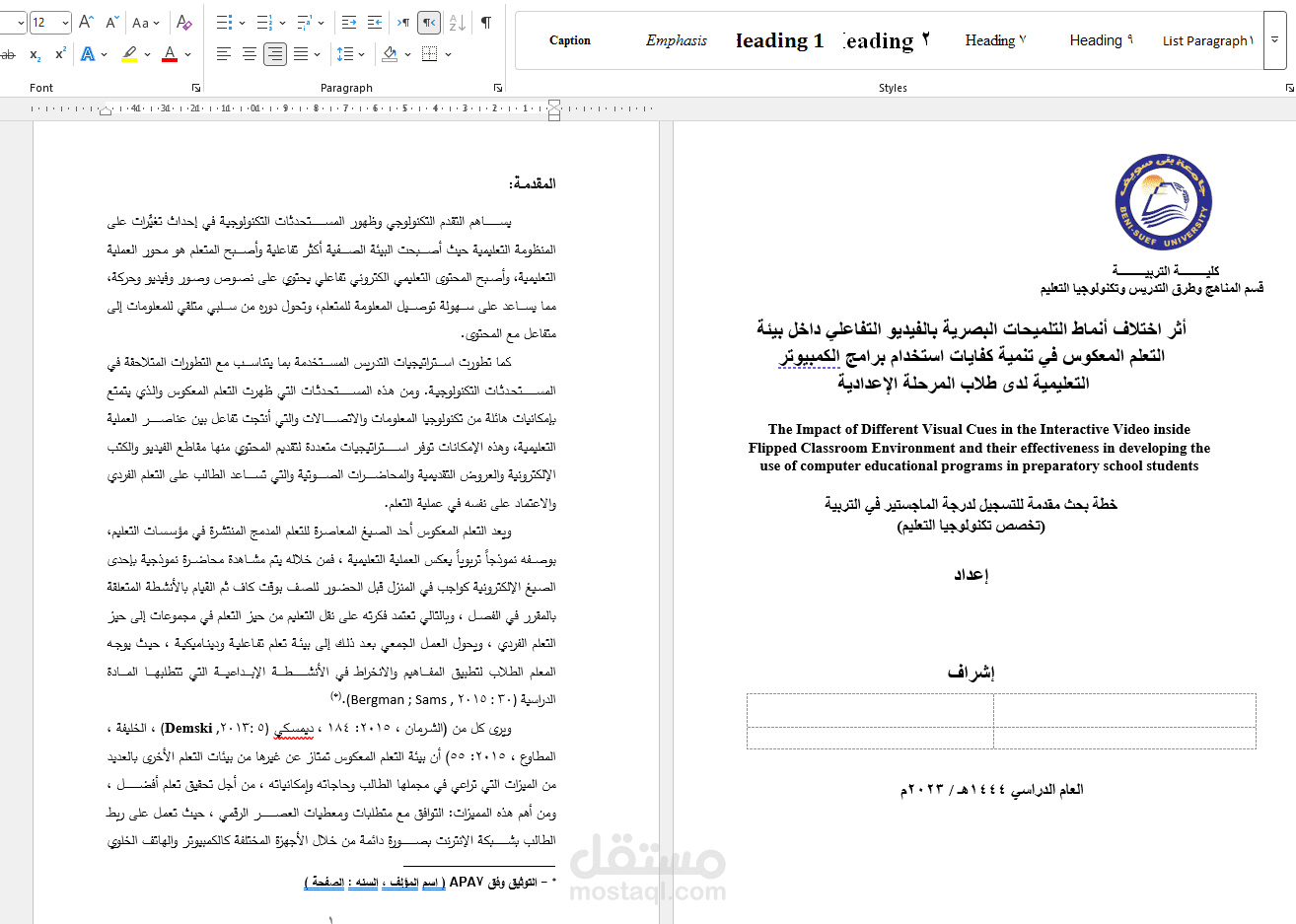Open highlight color options dropdown

pyautogui.click(x=147, y=54)
